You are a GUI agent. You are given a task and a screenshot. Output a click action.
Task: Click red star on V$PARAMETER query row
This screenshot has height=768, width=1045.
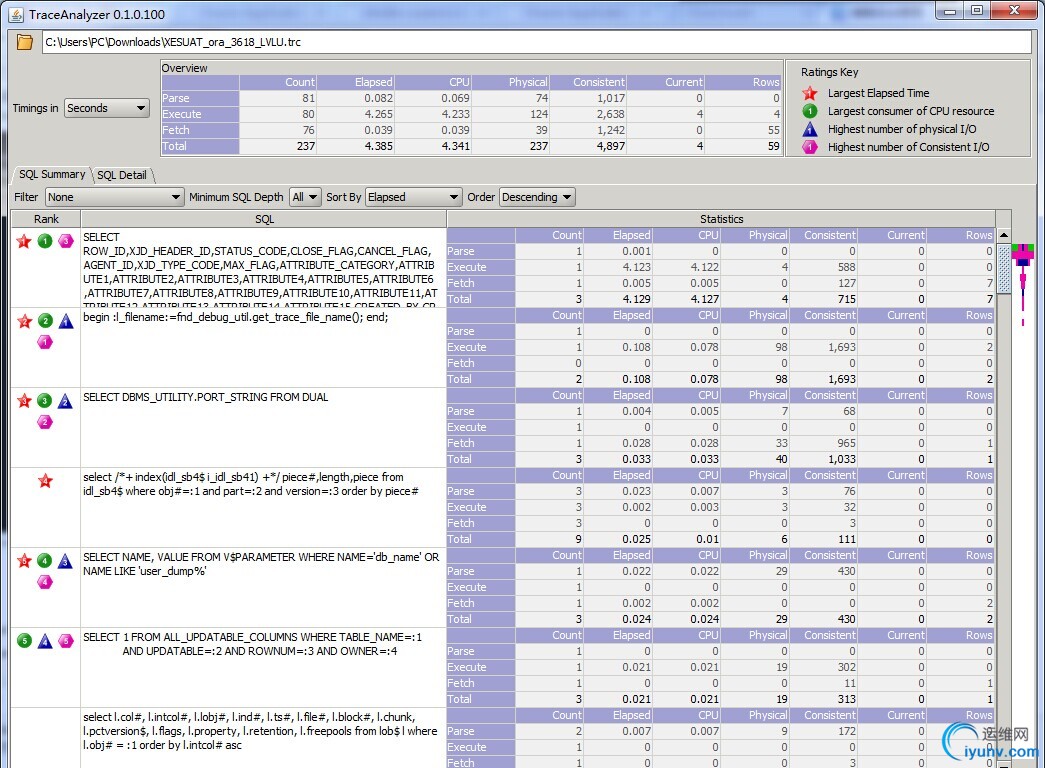coord(24,561)
